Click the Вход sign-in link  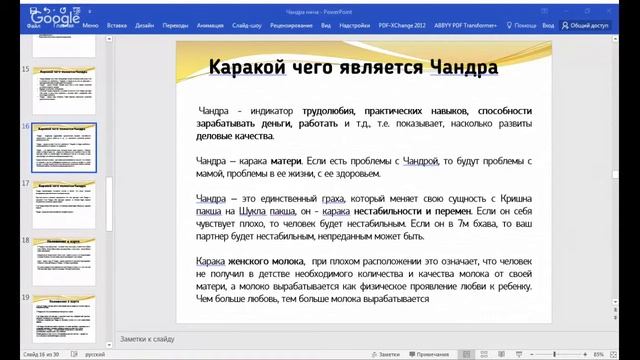[548, 25]
